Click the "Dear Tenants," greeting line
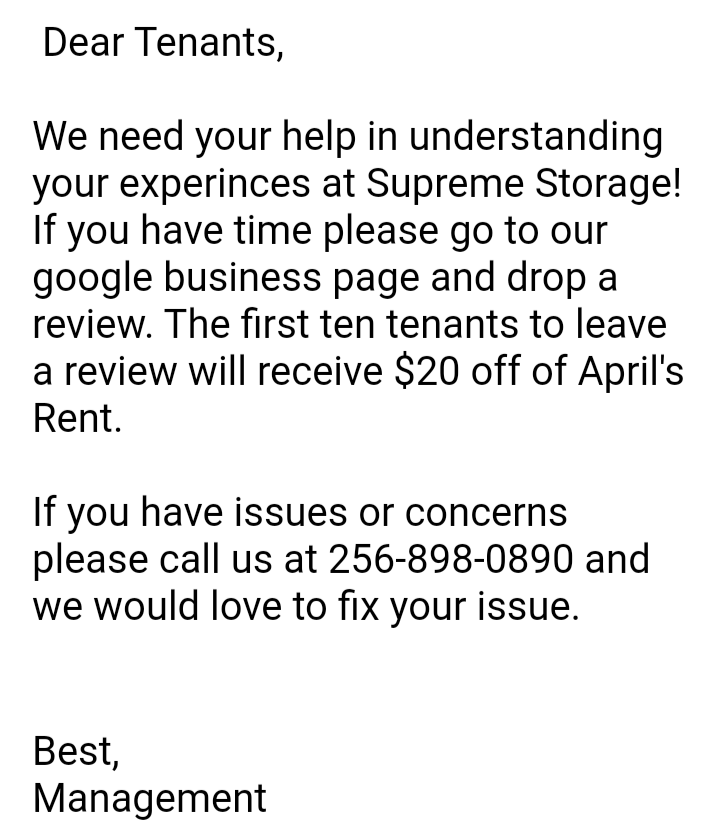The height and width of the screenshot is (837, 720). point(163,42)
